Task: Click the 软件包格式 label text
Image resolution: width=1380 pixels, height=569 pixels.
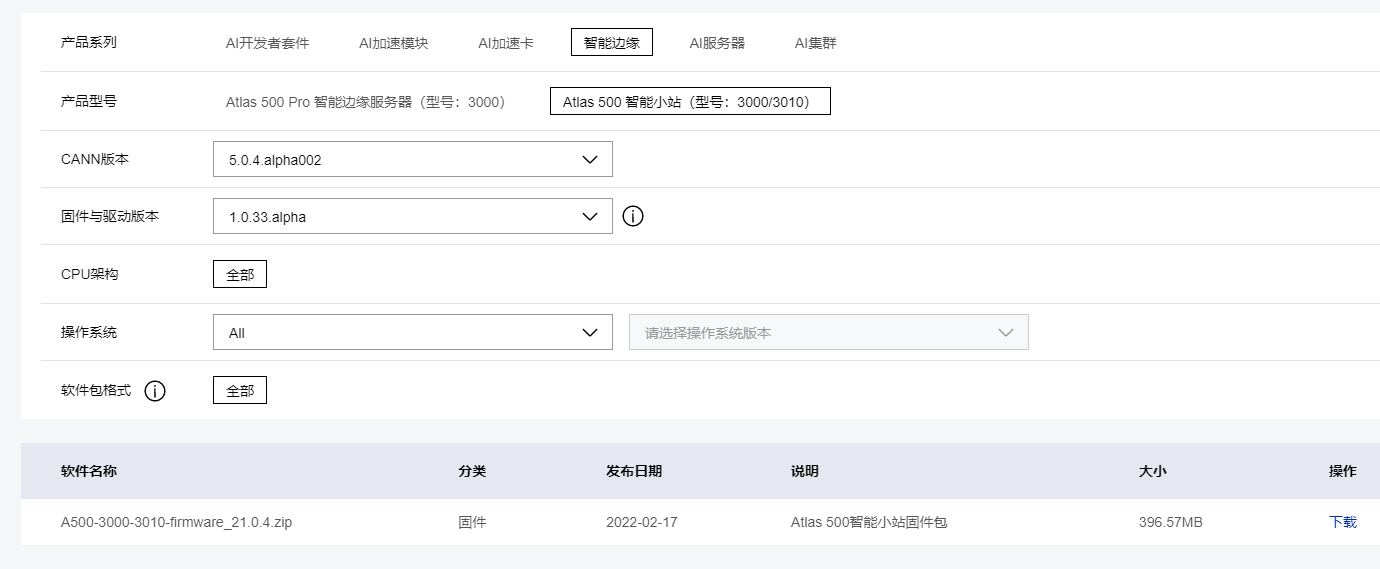Action: click(x=96, y=390)
